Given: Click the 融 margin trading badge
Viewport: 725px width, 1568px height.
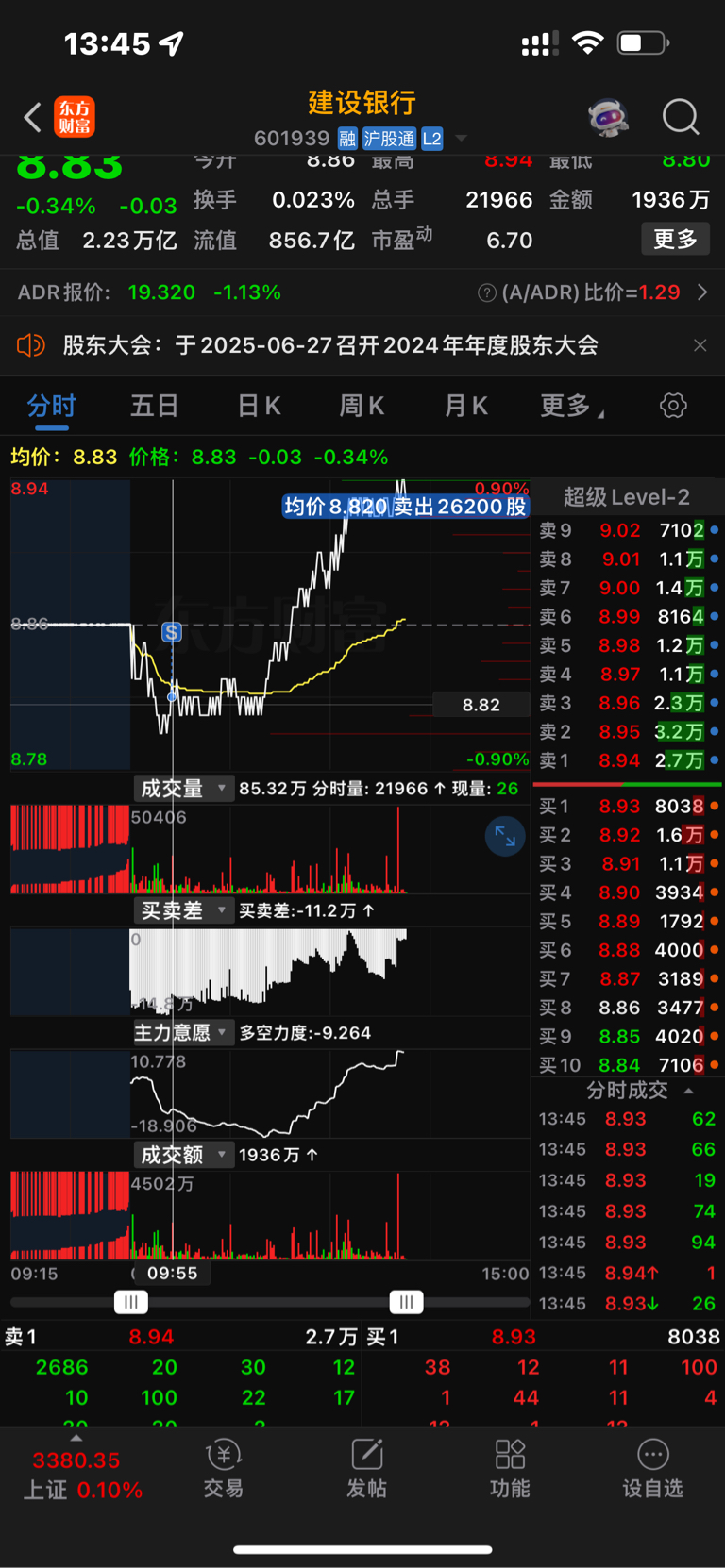Looking at the screenshot, I should pos(347,139).
